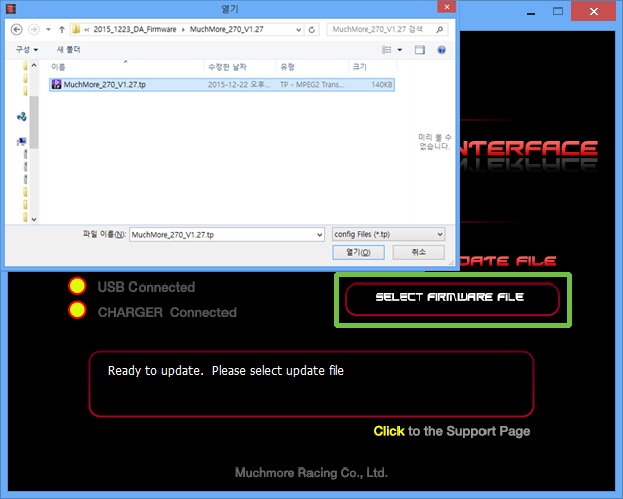Go up one folder level
Screen dimensions: 623x499
tap(62, 29)
